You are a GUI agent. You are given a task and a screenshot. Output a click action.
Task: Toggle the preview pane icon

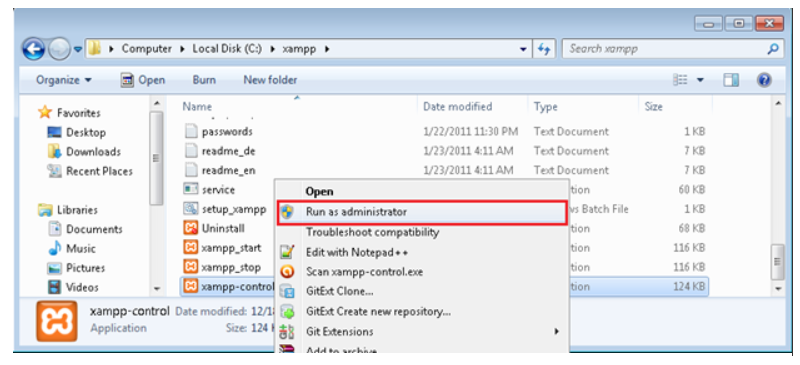click(x=731, y=80)
